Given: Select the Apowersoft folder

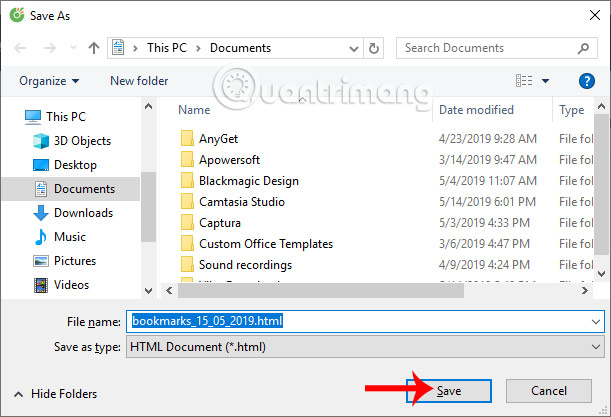Looking at the screenshot, I should pos(229,160).
